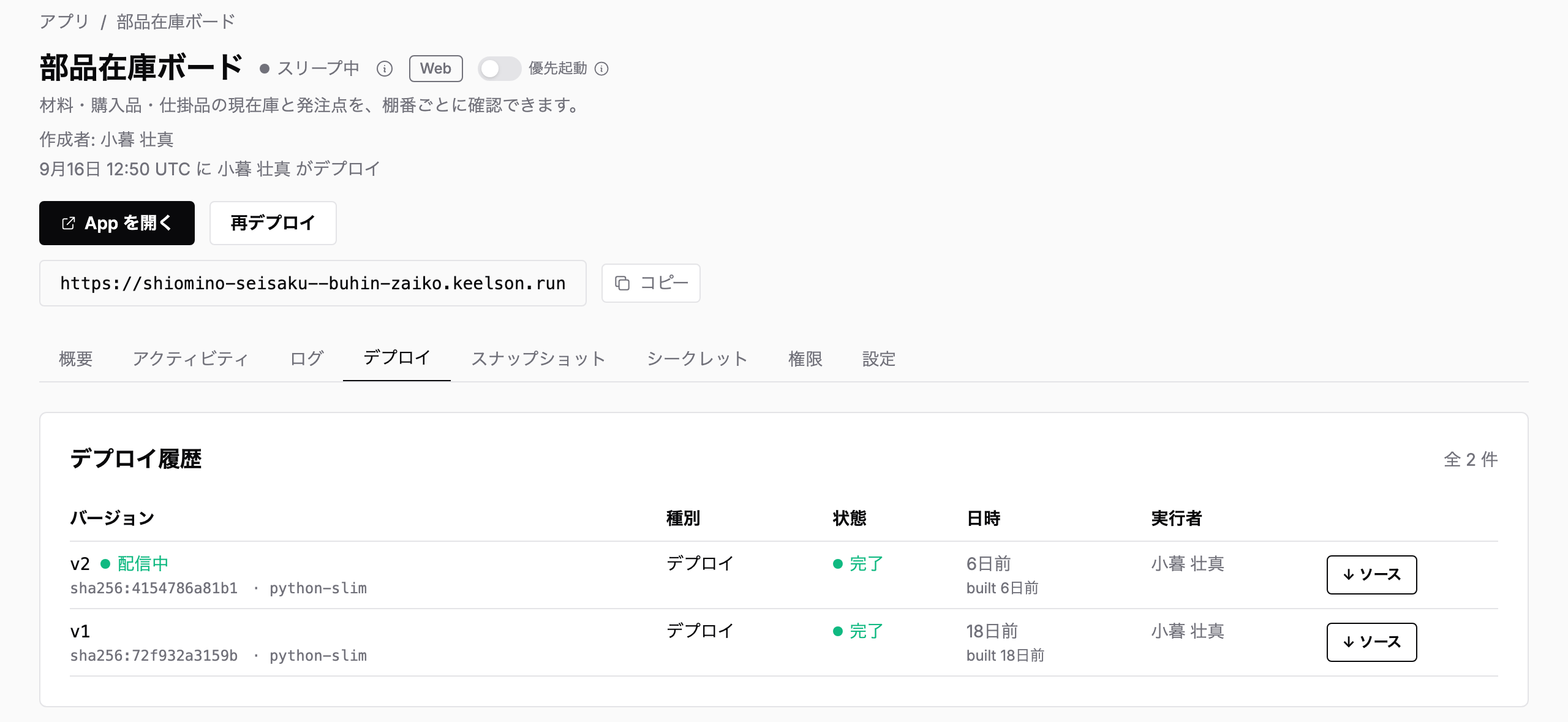The image size is (1568, 722).
Task: Open the スナップショット tab
Action: pos(538,359)
